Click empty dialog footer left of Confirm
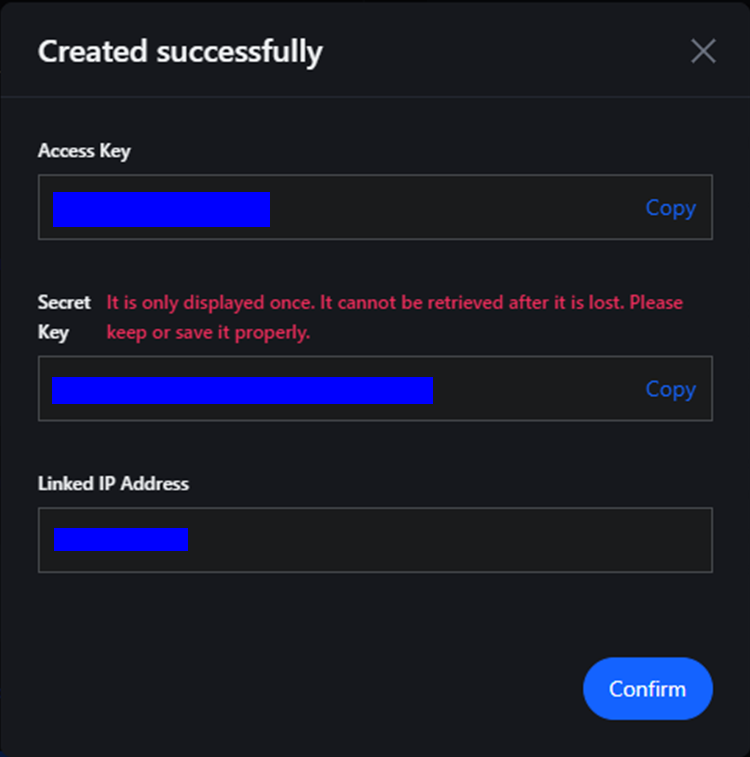Image resolution: width=750 pixels, height=757 pixels. click(290, 688)
